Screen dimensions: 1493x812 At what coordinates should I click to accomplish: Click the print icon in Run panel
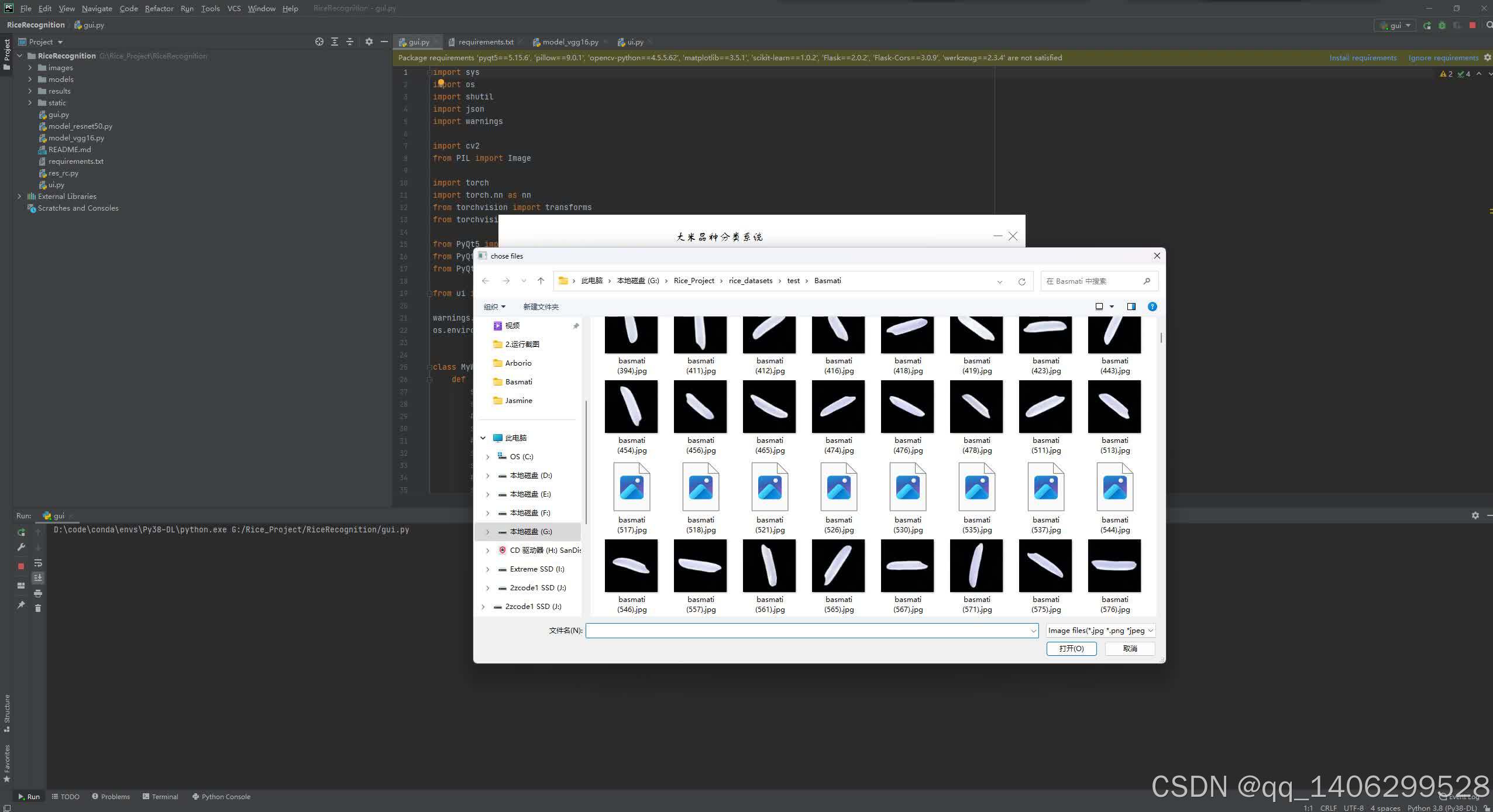click(x=38, y=593)
